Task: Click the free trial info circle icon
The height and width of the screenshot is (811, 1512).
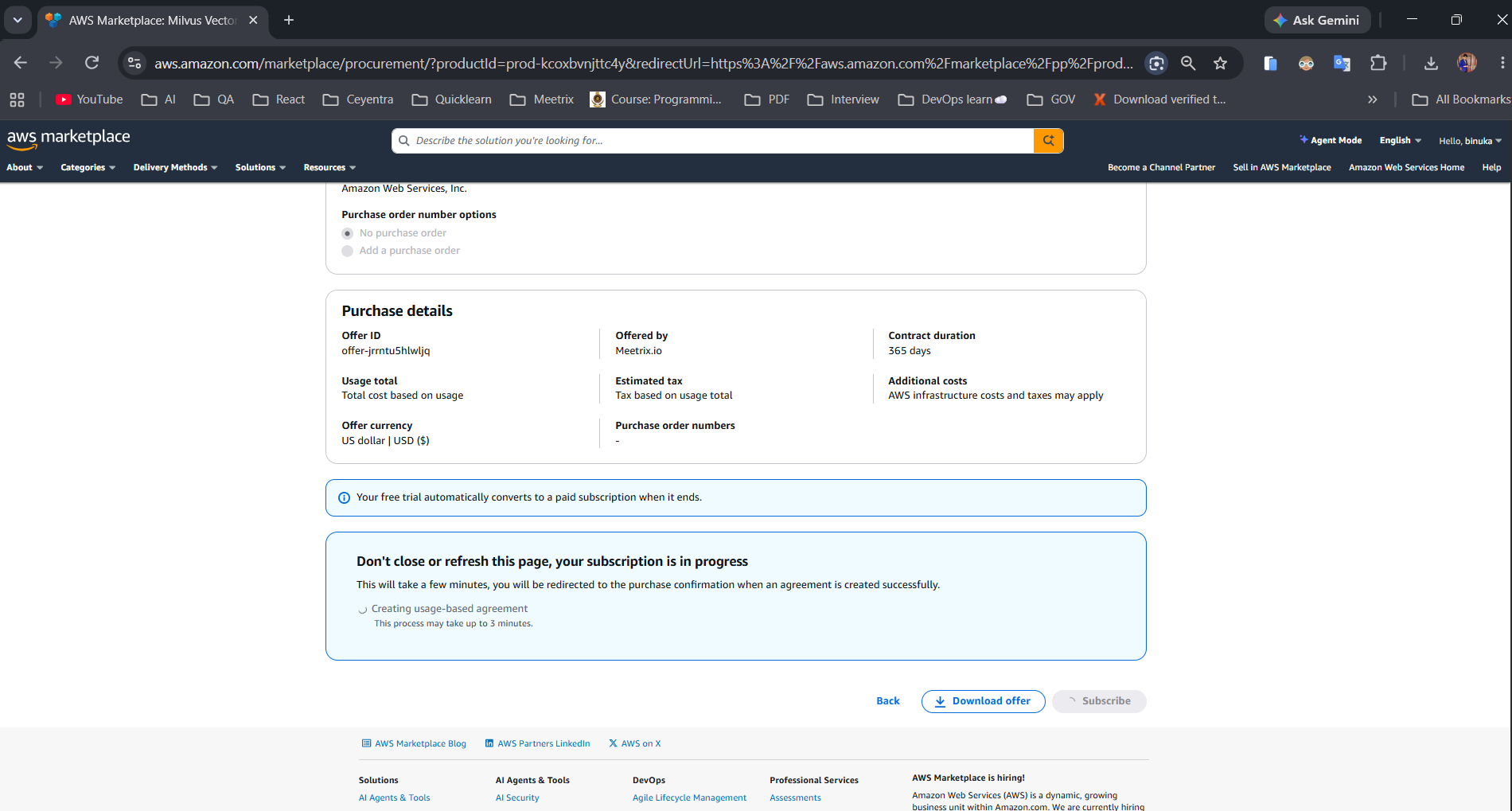Action: coord(344,497)
